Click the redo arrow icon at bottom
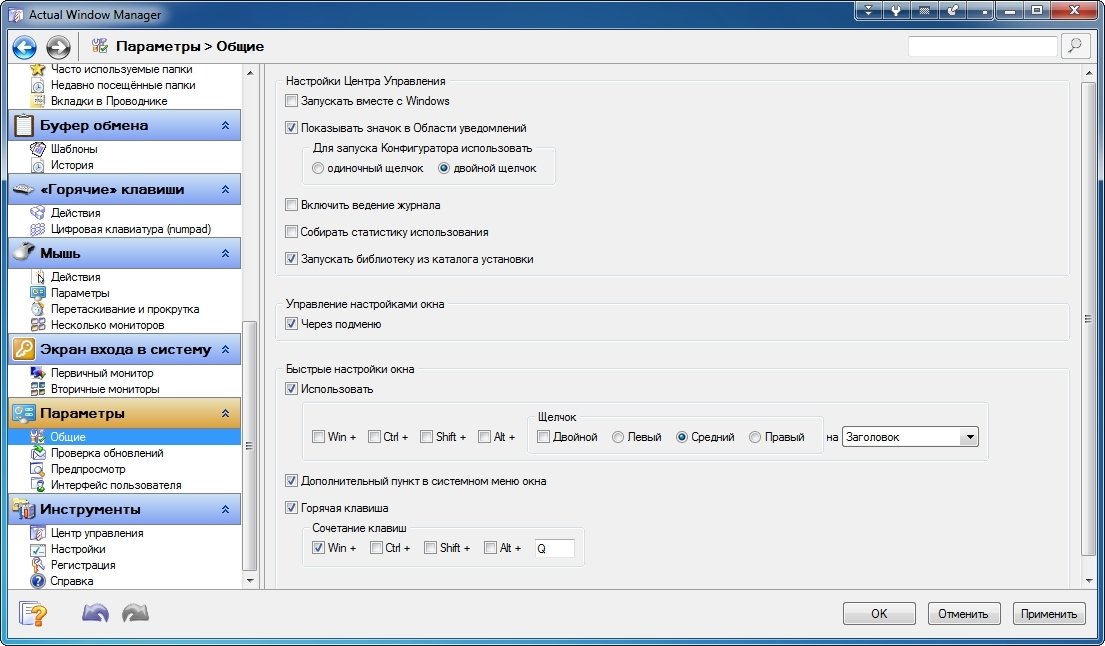 click(134, 613)
